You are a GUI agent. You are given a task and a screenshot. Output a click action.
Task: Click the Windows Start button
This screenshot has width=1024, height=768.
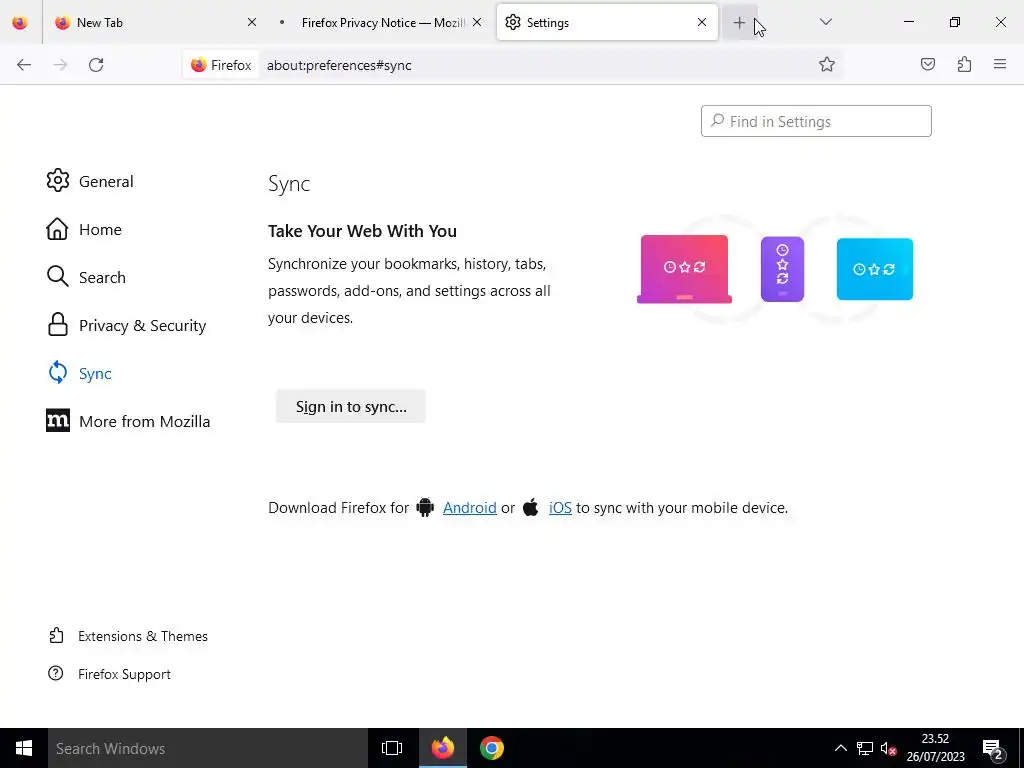click(24, 748)
